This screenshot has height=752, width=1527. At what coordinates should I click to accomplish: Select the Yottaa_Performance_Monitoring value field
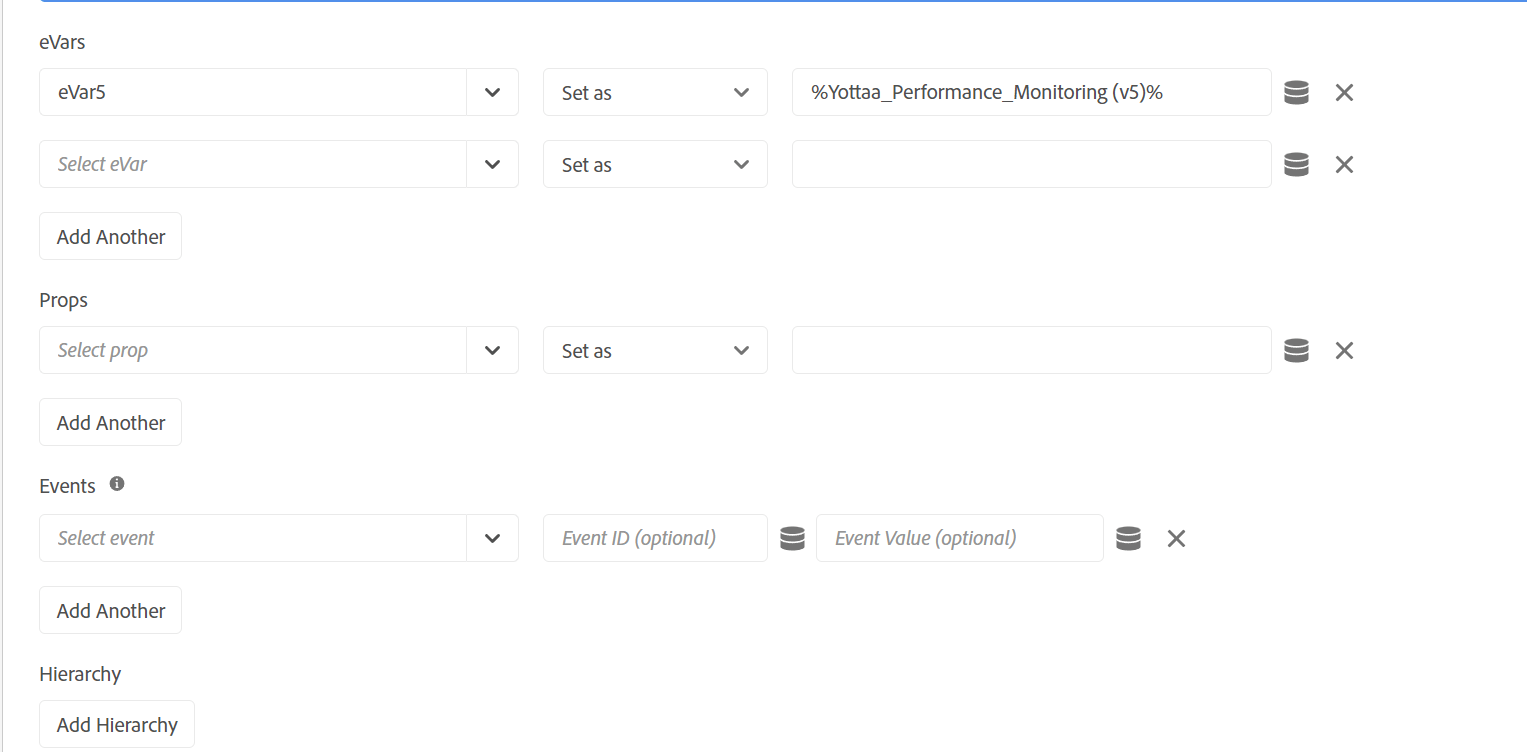pos(1031,92)
